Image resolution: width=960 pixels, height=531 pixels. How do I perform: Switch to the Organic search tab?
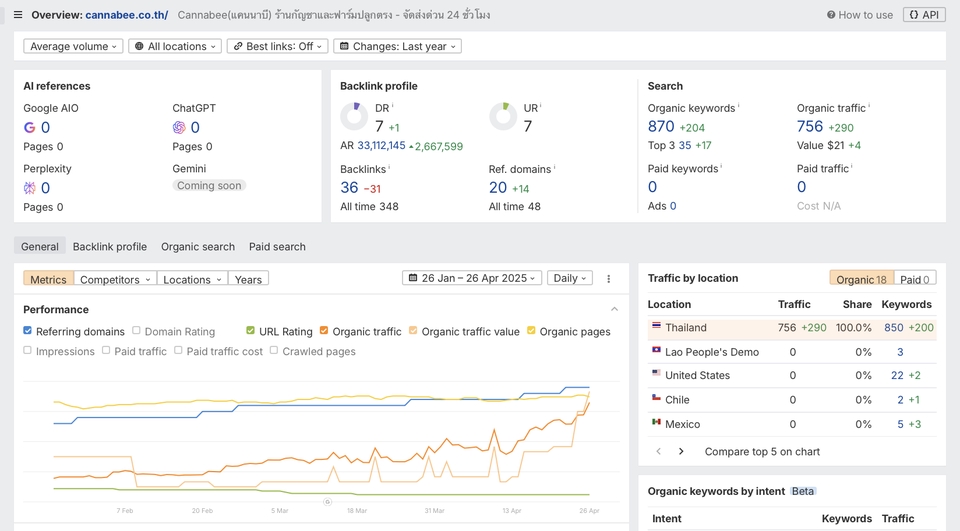pyautogui.click(x=198, y=246)
